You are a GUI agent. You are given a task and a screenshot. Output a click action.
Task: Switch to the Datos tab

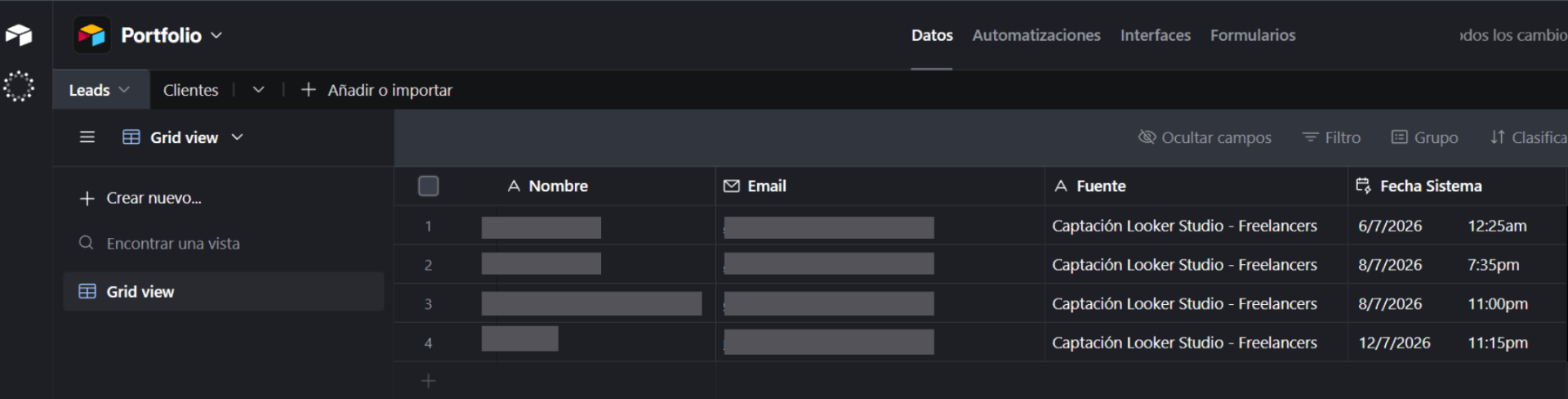tap(932, 35)
